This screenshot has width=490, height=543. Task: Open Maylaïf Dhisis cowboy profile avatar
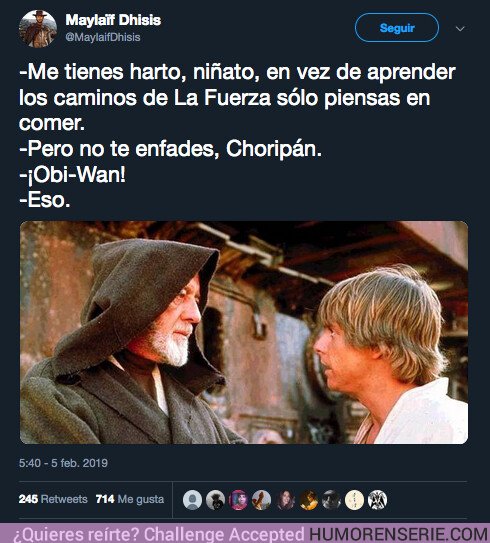click(38, 28)
